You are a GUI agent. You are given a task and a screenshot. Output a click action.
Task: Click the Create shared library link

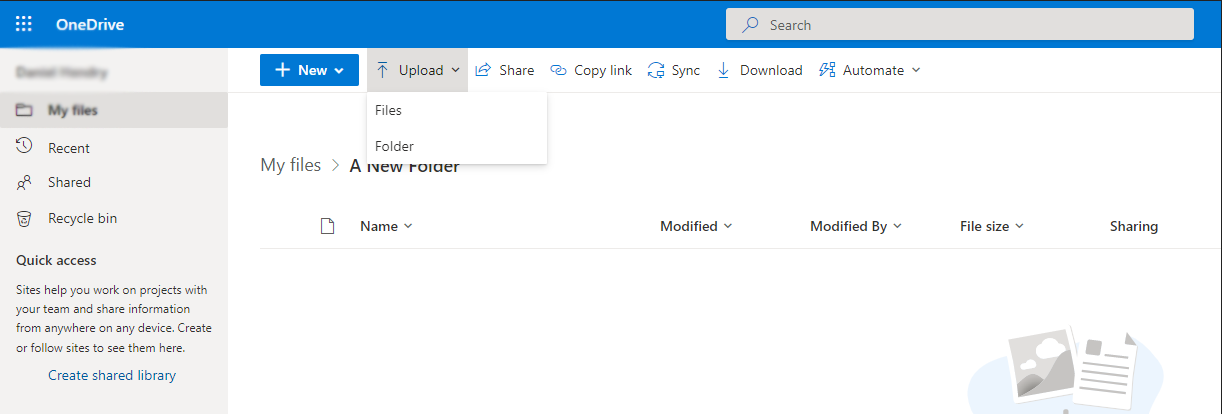coord(112,375)
